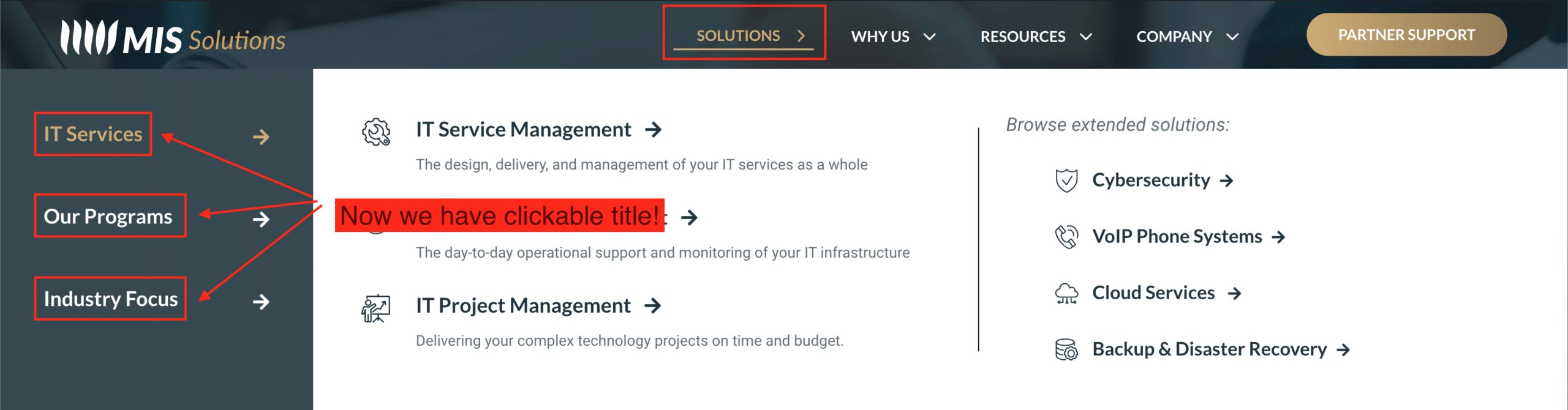Click the Cybersecurity shield icon
This screenshot has width=1568, height=410.
coord(1066,181)
